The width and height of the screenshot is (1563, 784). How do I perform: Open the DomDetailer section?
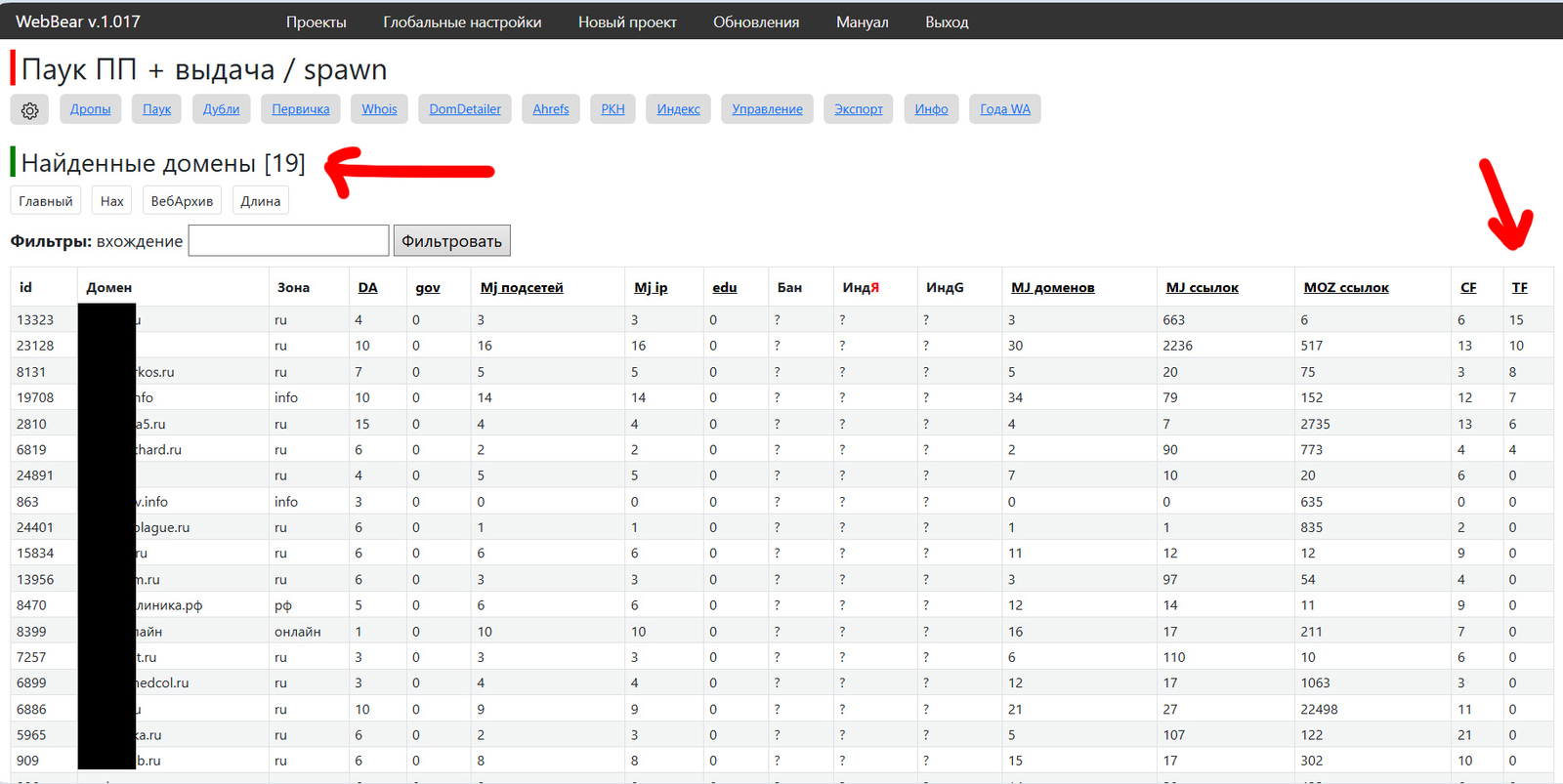[465, 109]
